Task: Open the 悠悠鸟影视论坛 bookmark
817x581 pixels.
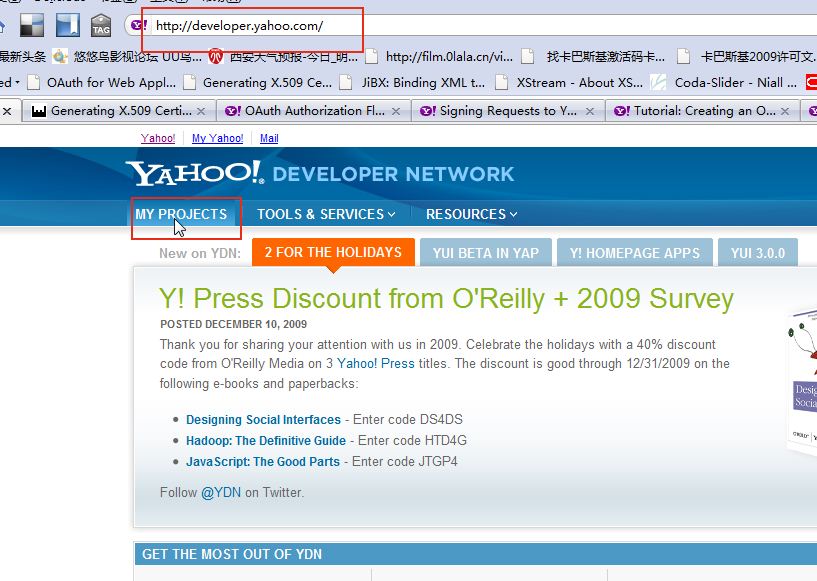Action: point(127,56)
